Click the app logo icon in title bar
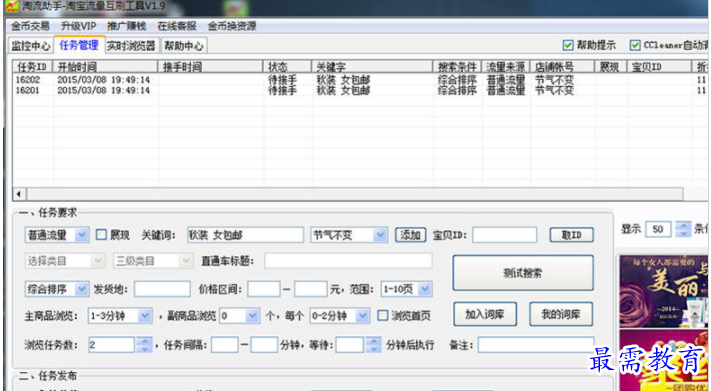 (x=11, y=6)
